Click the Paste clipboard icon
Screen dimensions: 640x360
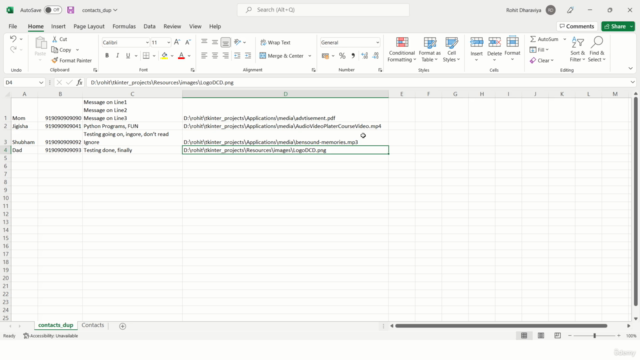[40, 43]
